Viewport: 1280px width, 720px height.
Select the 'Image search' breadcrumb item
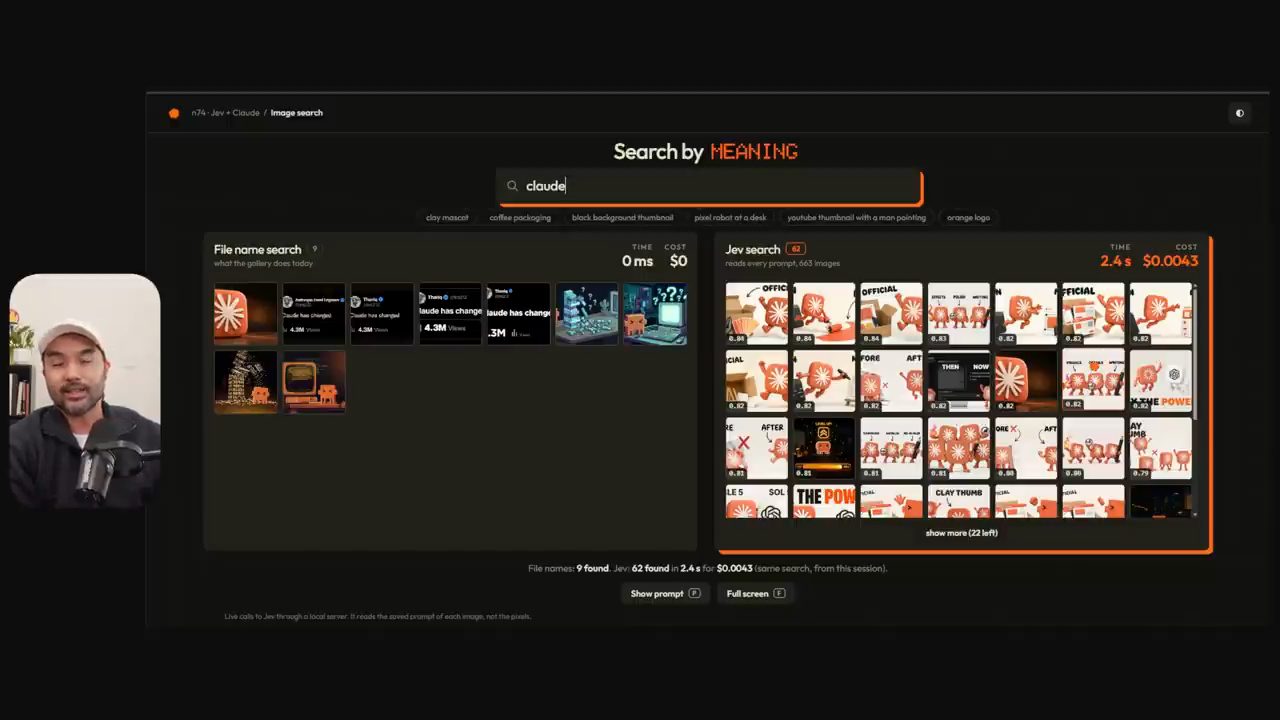[296, 113]
